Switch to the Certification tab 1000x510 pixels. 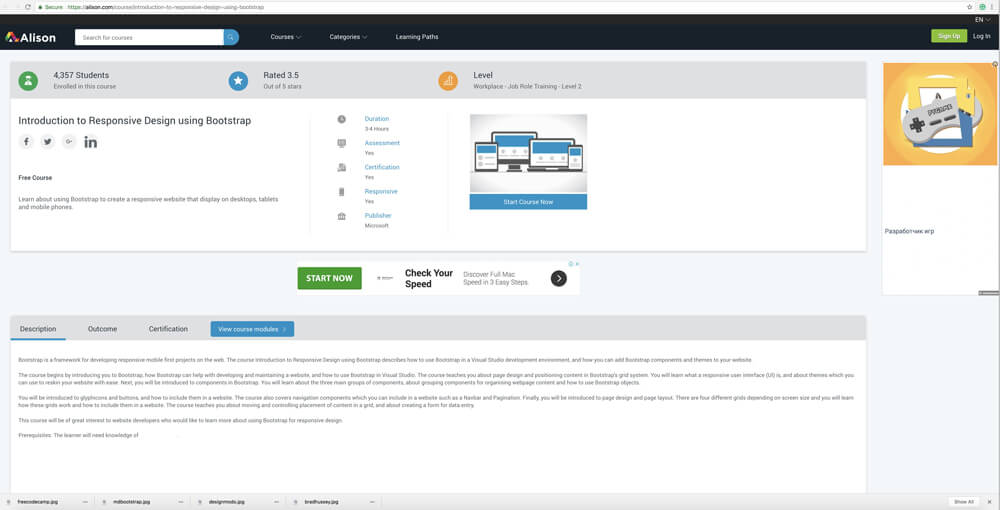point(168,329)
